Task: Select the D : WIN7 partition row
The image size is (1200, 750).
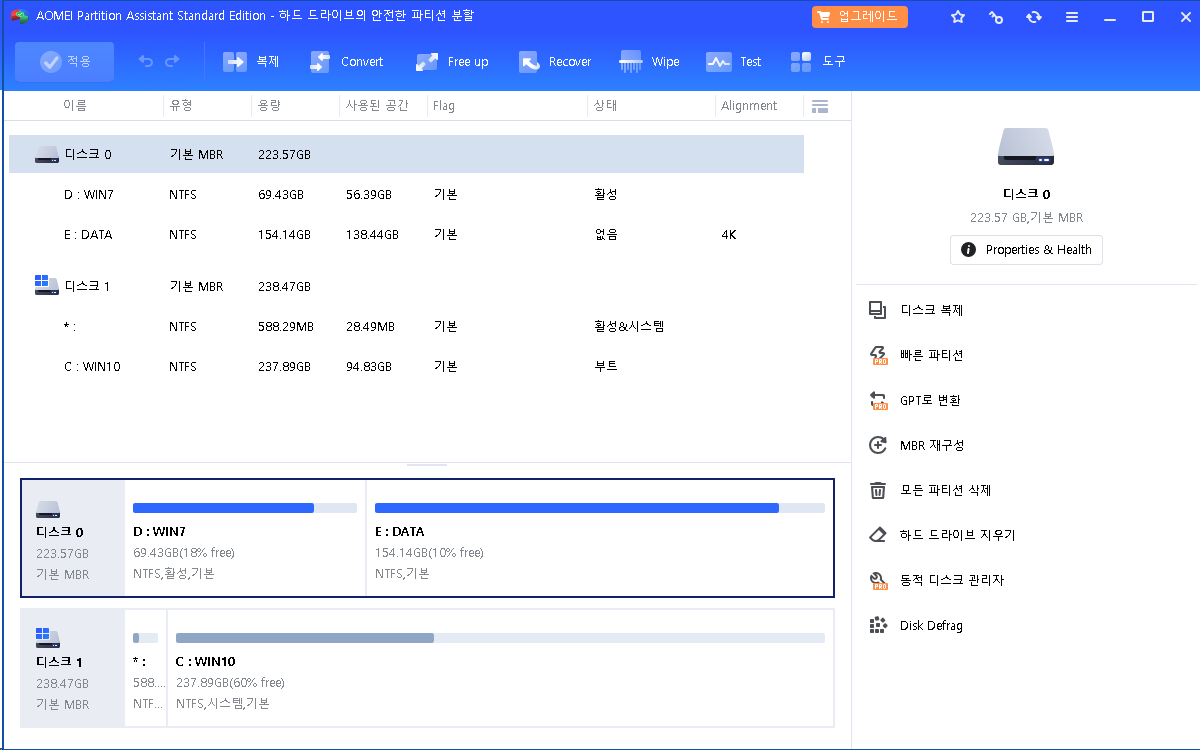Action: [406, 194]
